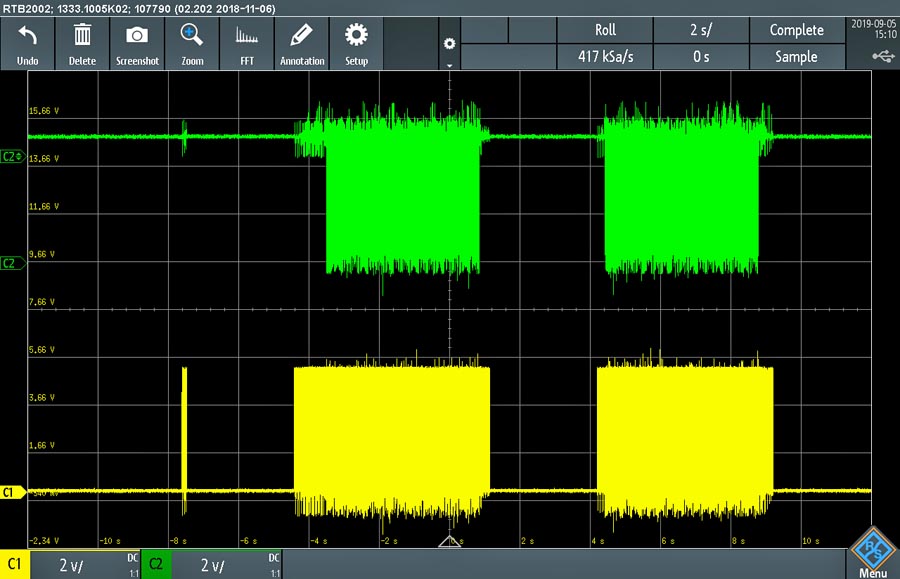
Task: Click the 5.66 V axis label
Action: click(x=42, y=349)
